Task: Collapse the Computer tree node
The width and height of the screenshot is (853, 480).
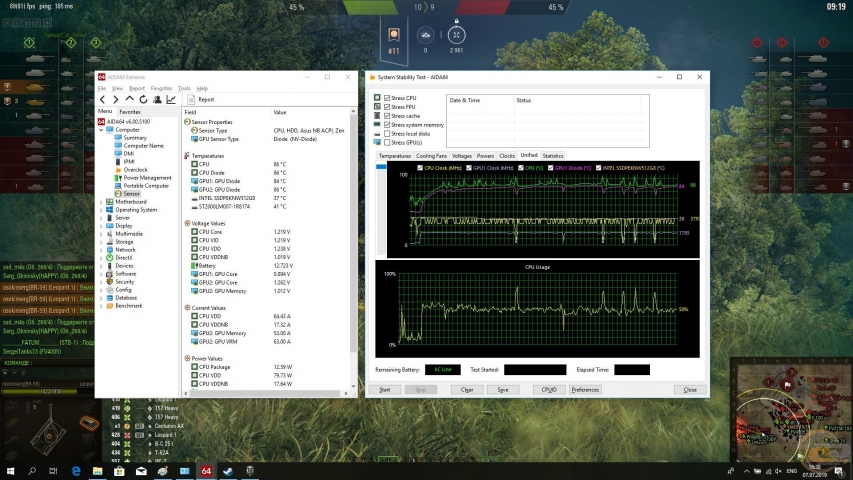Action: pyautogui.click(x=101, y=130)
